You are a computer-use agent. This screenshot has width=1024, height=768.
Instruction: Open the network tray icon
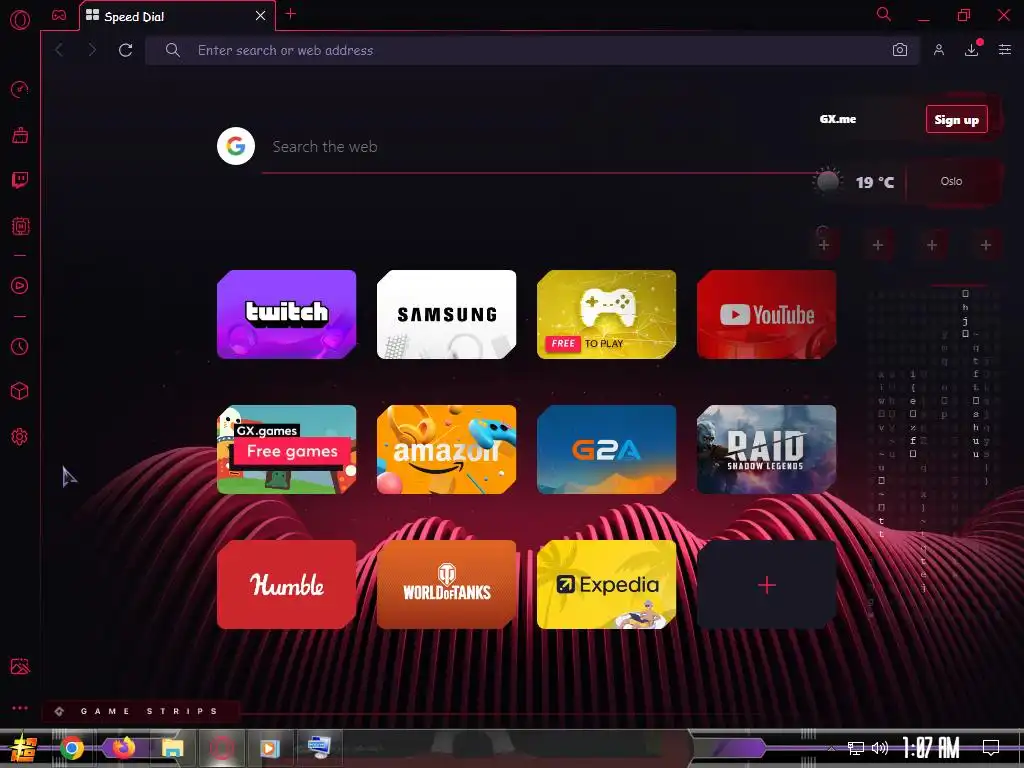tap(856, 748)
